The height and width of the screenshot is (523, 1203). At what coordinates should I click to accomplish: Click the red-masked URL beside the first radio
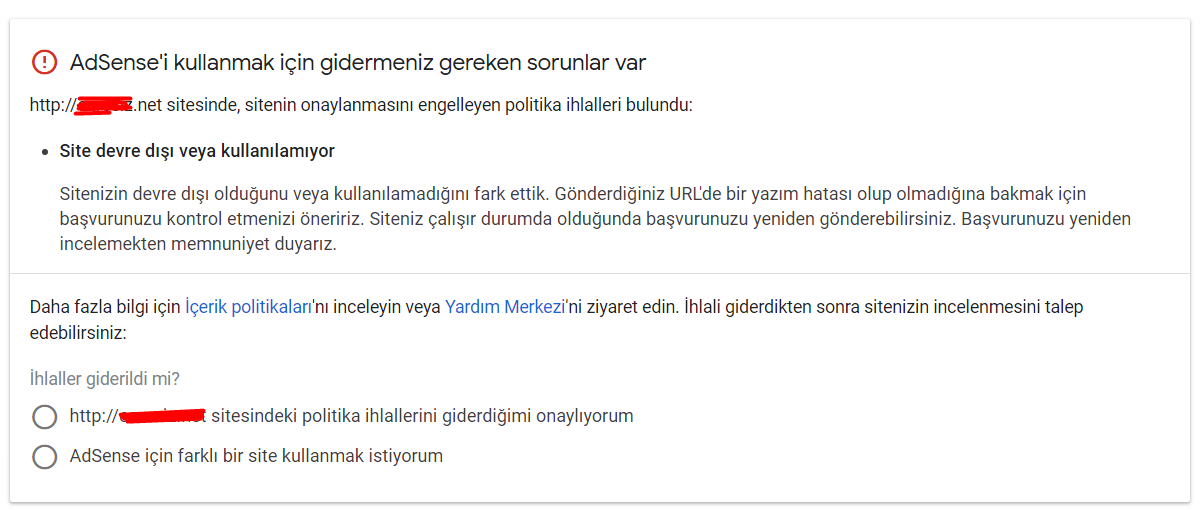point(160,414)
